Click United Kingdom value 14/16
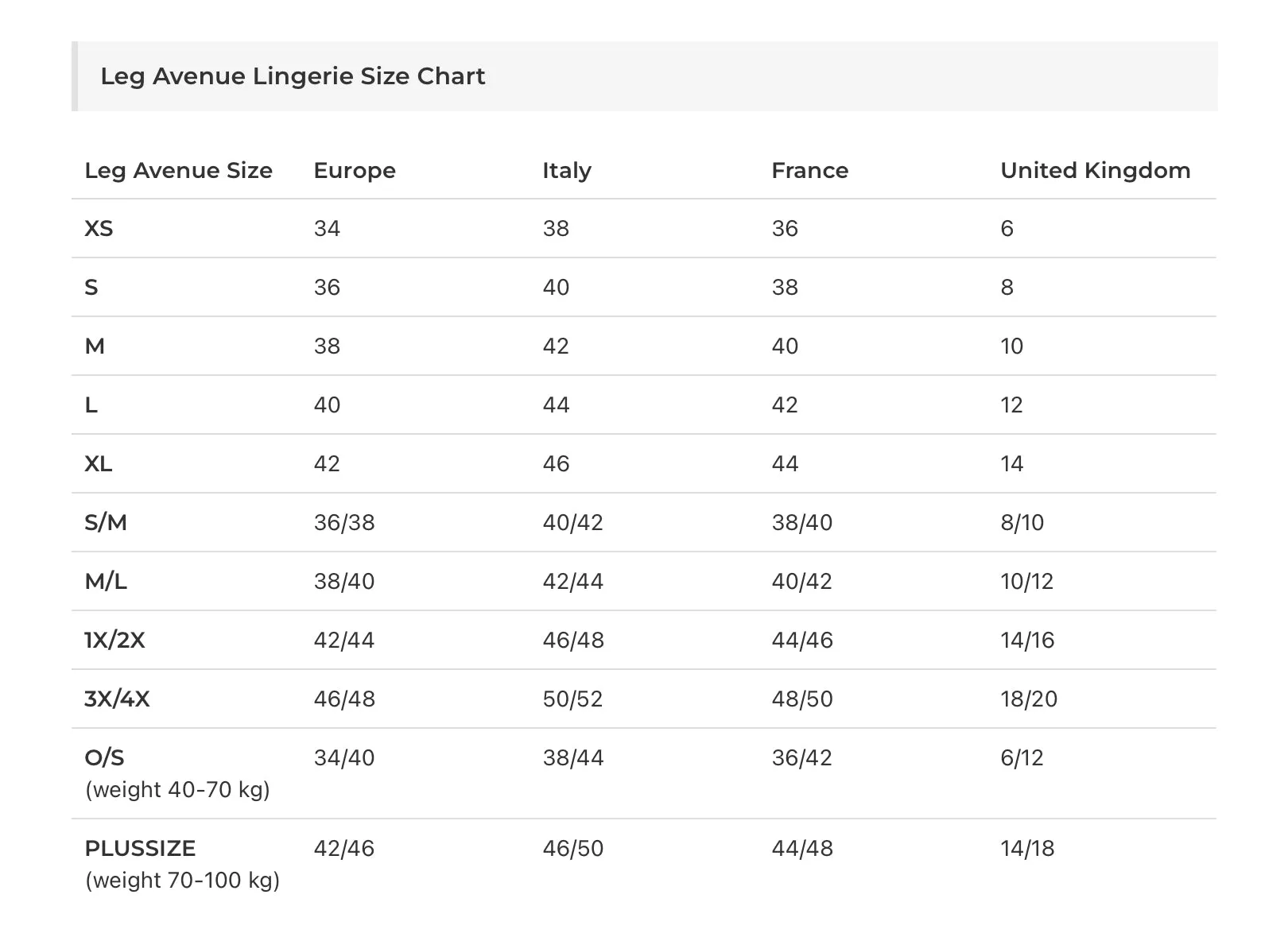 point(1027,641)
